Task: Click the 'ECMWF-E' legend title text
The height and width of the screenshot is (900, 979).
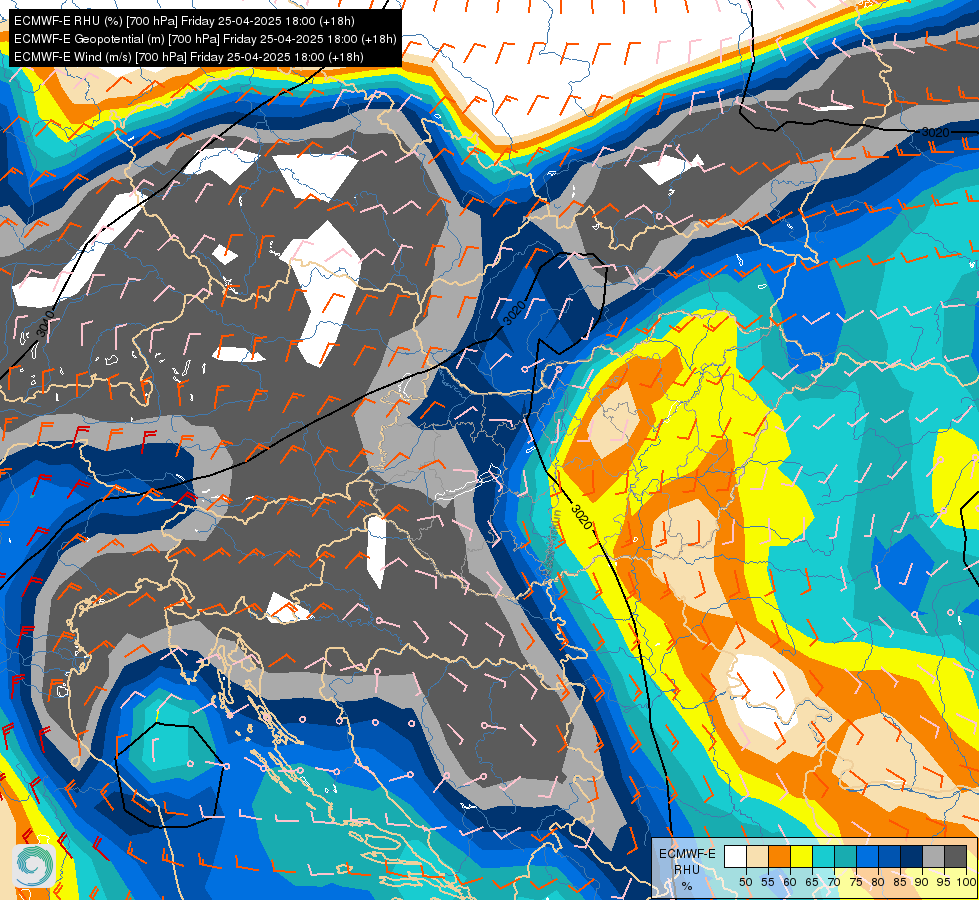Action: click(687, 854)
